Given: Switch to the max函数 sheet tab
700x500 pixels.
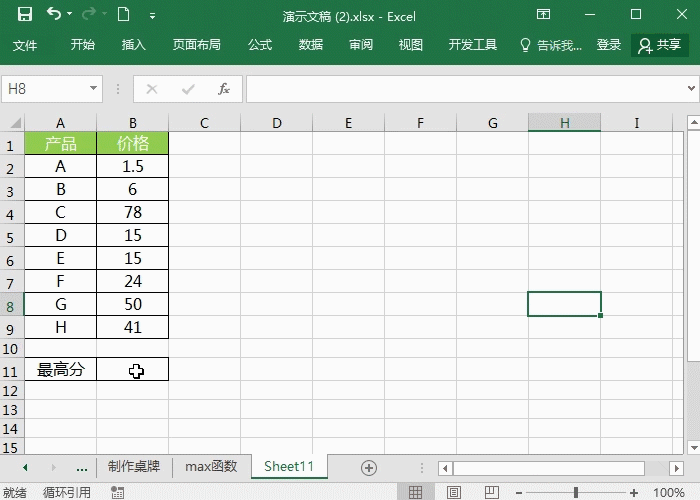Looking at the screenshot, I should click(211, 467).
